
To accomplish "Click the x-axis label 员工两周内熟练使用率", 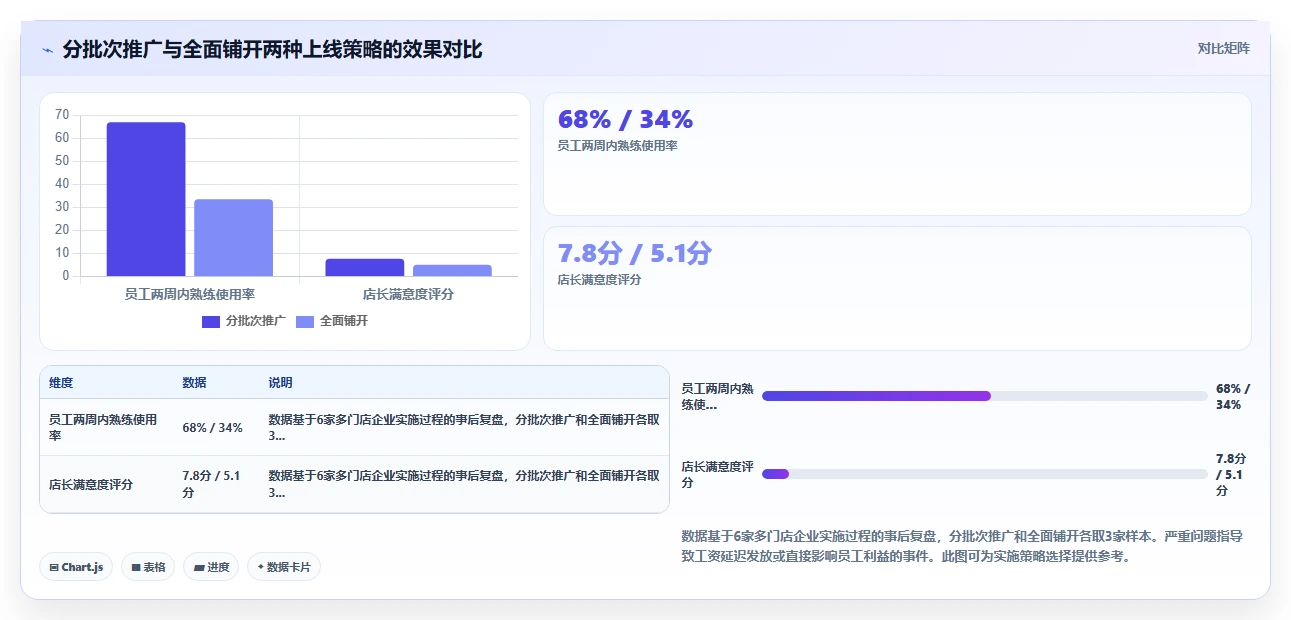I will (190, 294).
